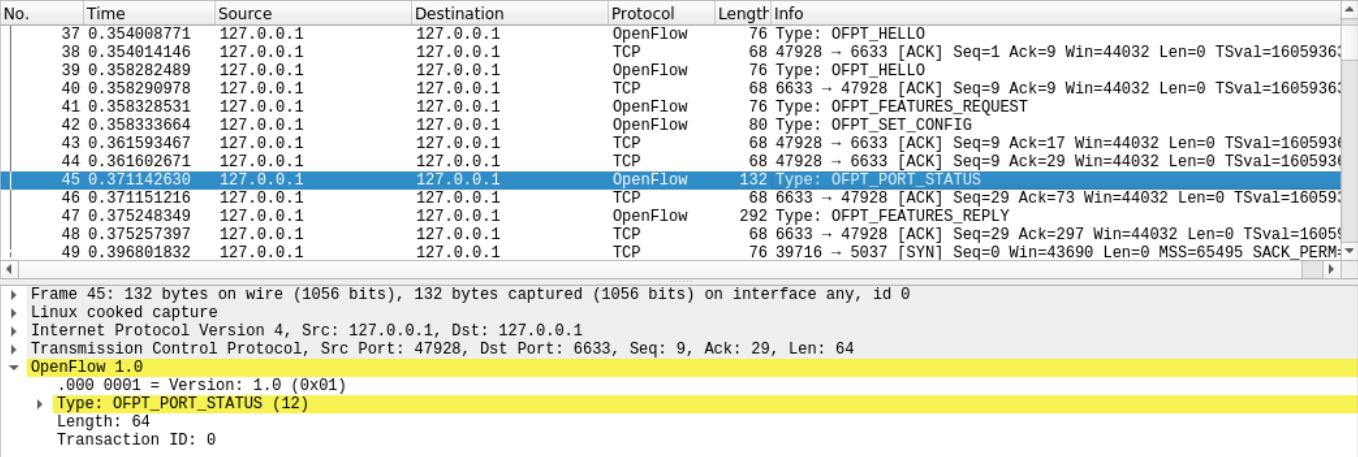Collapse the OpenFlow 1.0 section
This screenshot has height=457, width=1358.
coord(14,367)
